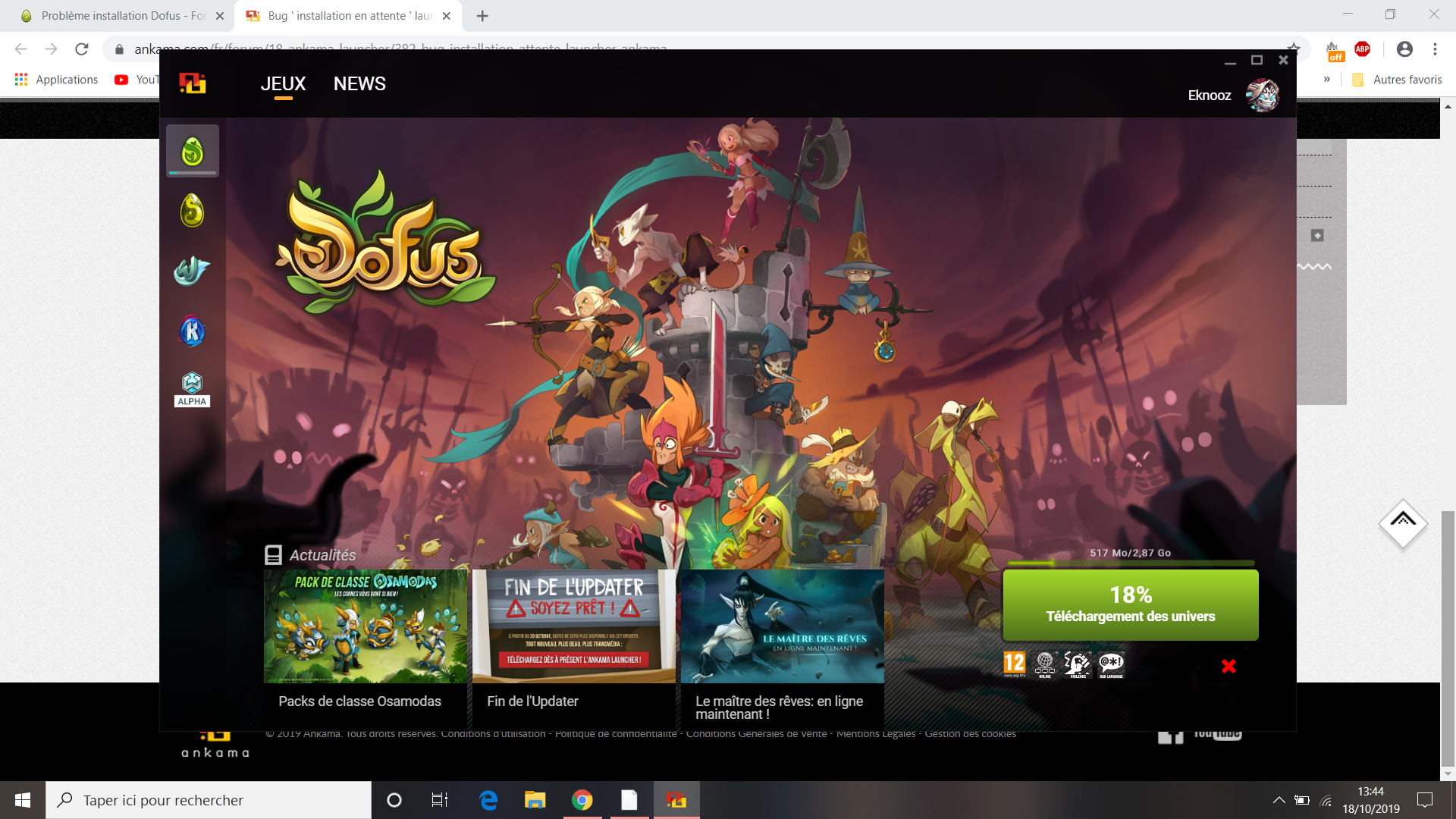1456x819 pixels.
Task: Select the Dofus Retro yellow egg icon
Action: coord(193,211)
